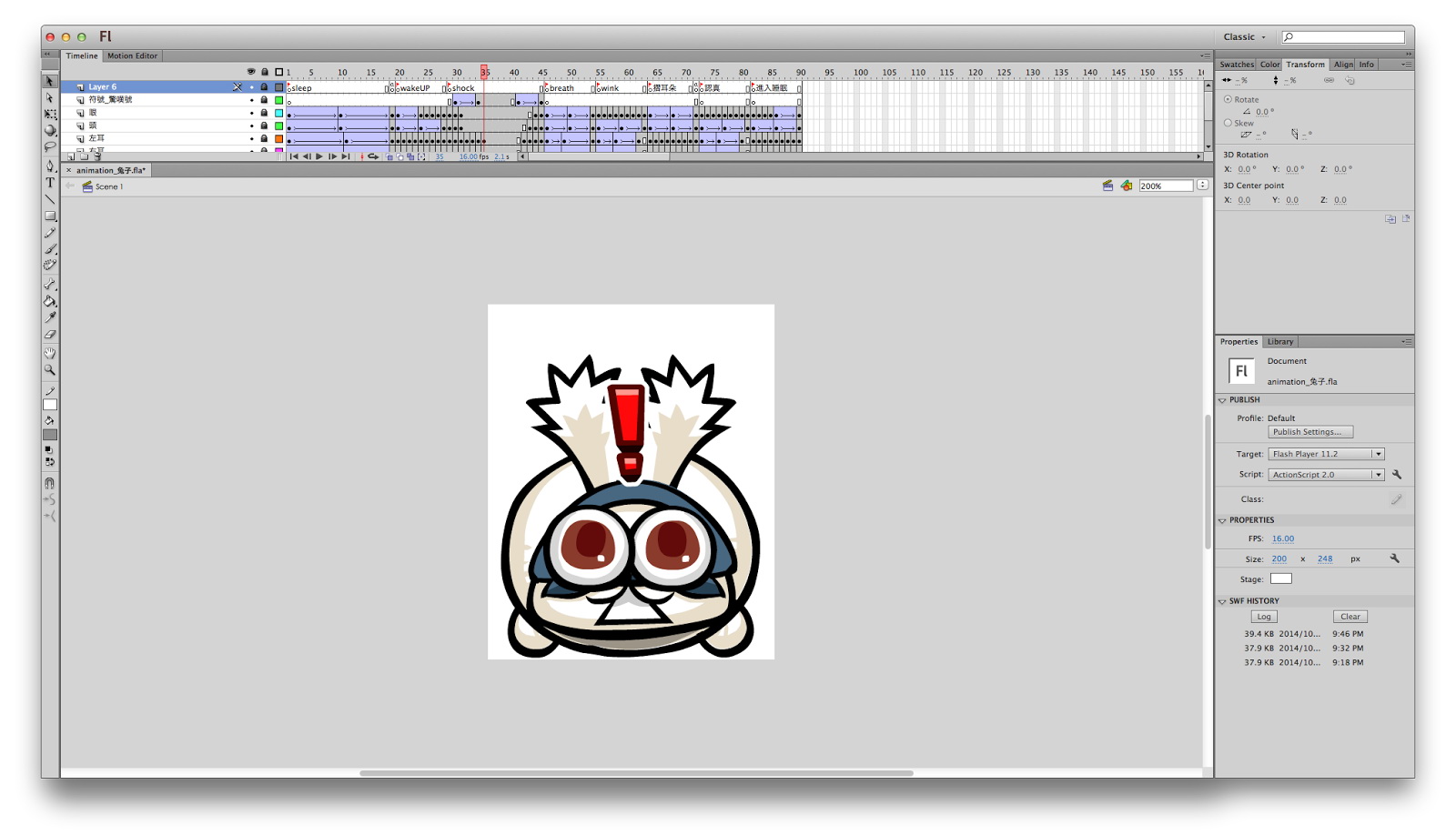Image resolution: width=1456 pixels, height=835 pixels.
Task: Click the Loop playback icon in the timeline
Action: (x=373, y=156)
